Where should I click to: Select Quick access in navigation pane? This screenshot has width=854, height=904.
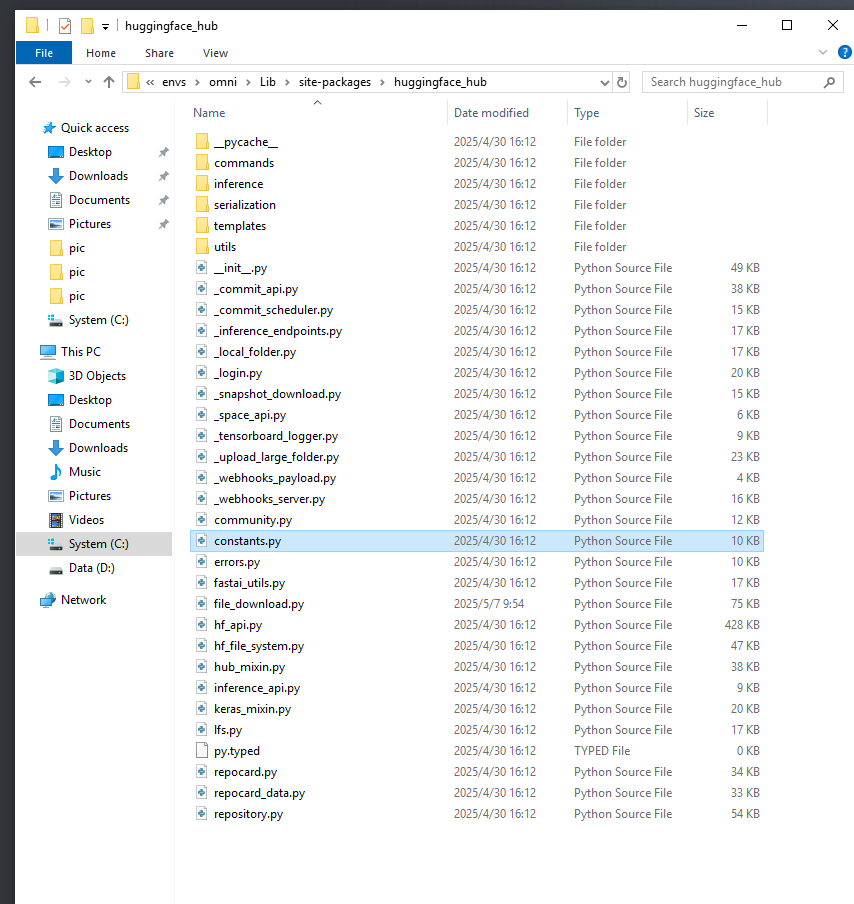tap(95, 128)
